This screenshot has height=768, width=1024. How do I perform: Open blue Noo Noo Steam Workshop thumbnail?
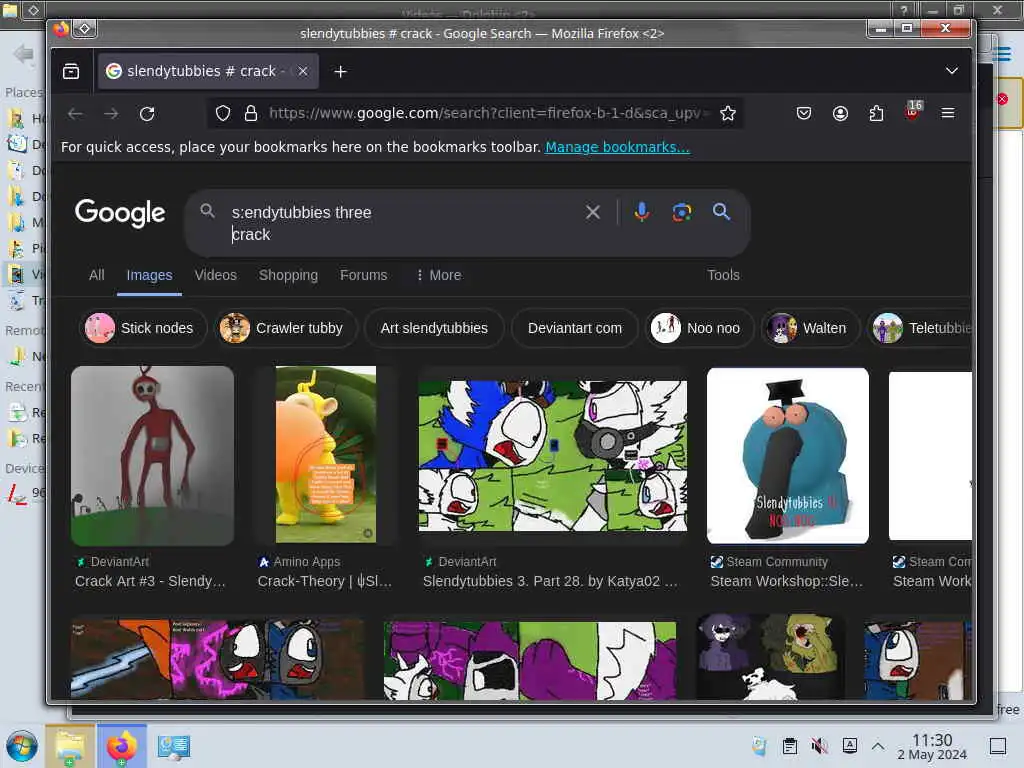[788, 456]
